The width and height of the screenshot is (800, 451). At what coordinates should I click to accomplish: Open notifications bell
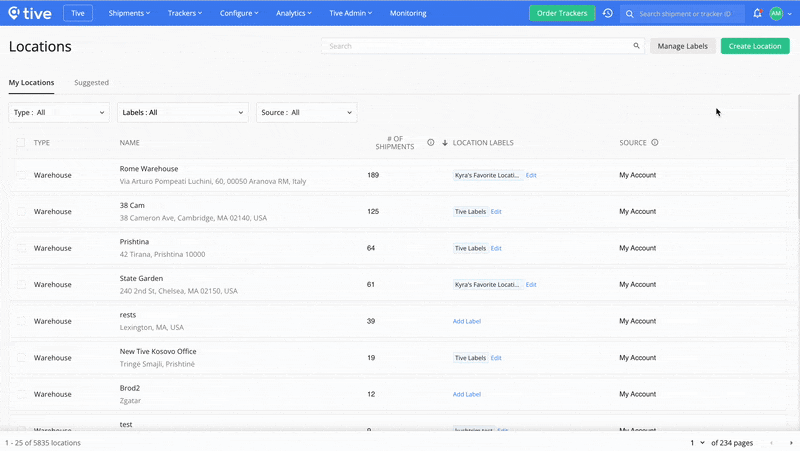coord(757,13)
